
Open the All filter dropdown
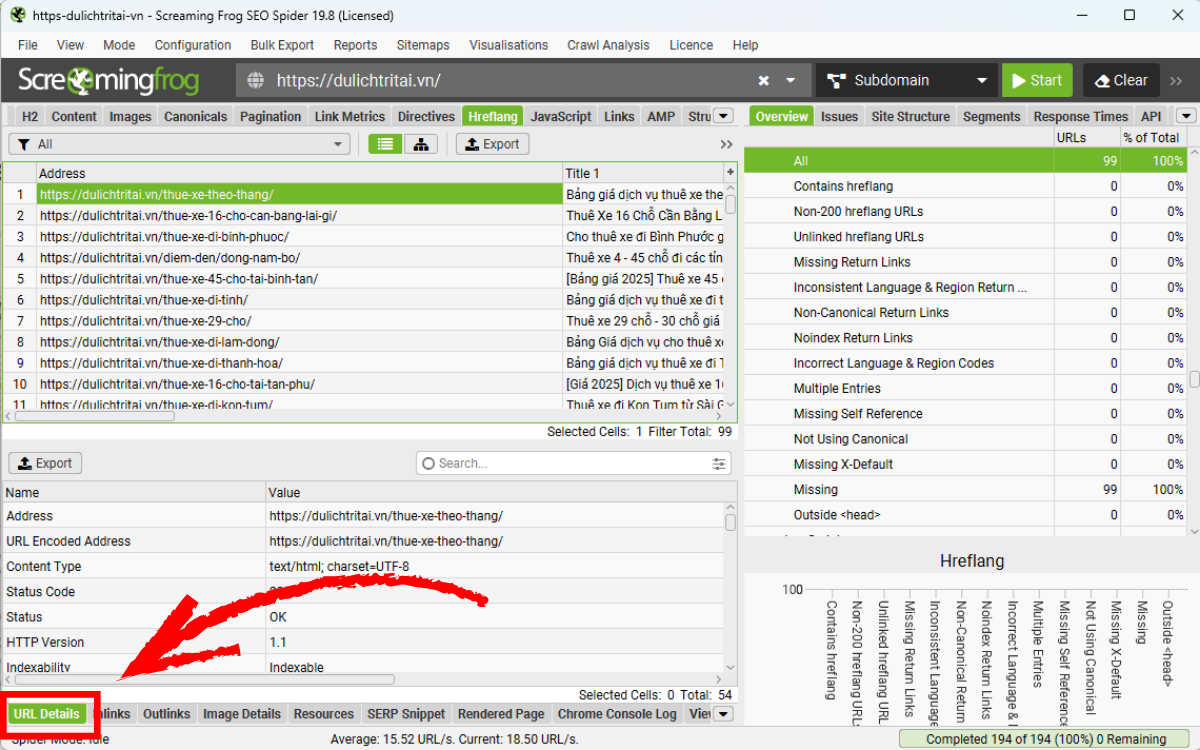(x=180, y=144)
